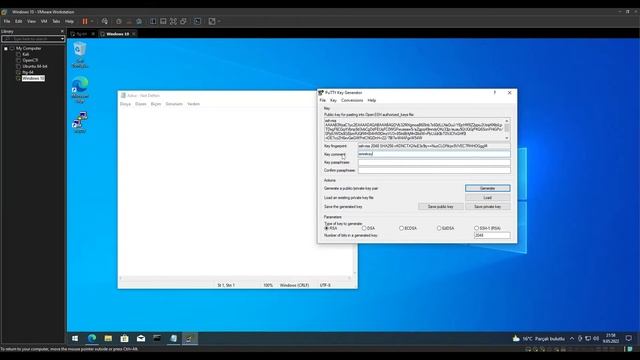Click the send Ctrl+Alt+Del toolbar icon

coord(105,21)
